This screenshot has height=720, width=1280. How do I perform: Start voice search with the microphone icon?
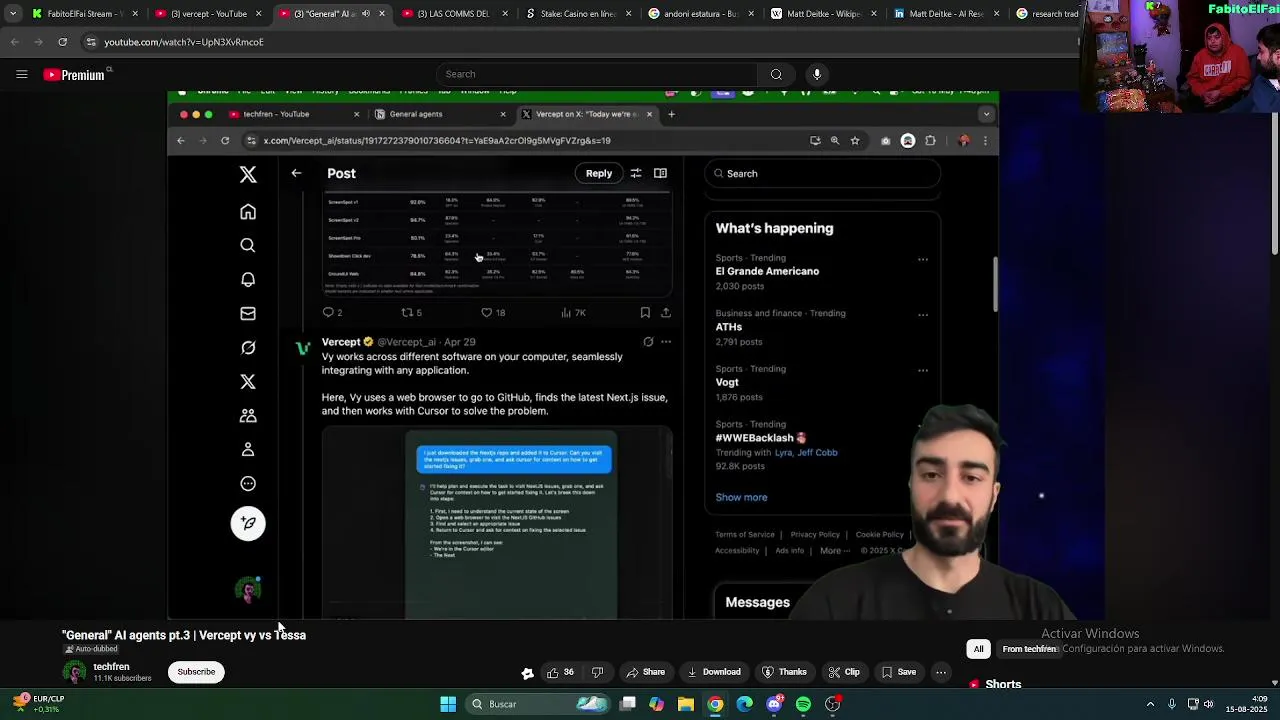[x=817, y=74]
